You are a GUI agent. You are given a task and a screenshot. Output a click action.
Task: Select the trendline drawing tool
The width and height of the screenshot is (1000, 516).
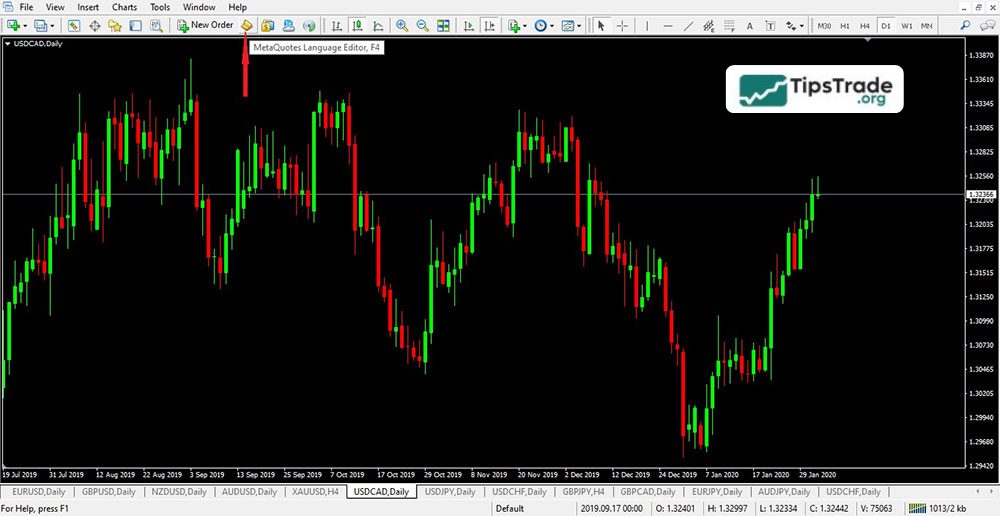coord(688,25)
